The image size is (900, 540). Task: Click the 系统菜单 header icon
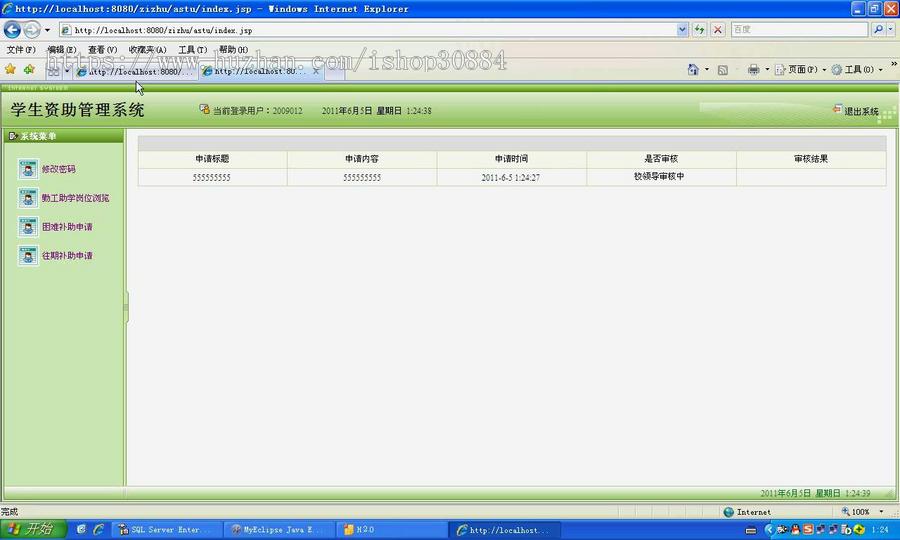[13, 136]
